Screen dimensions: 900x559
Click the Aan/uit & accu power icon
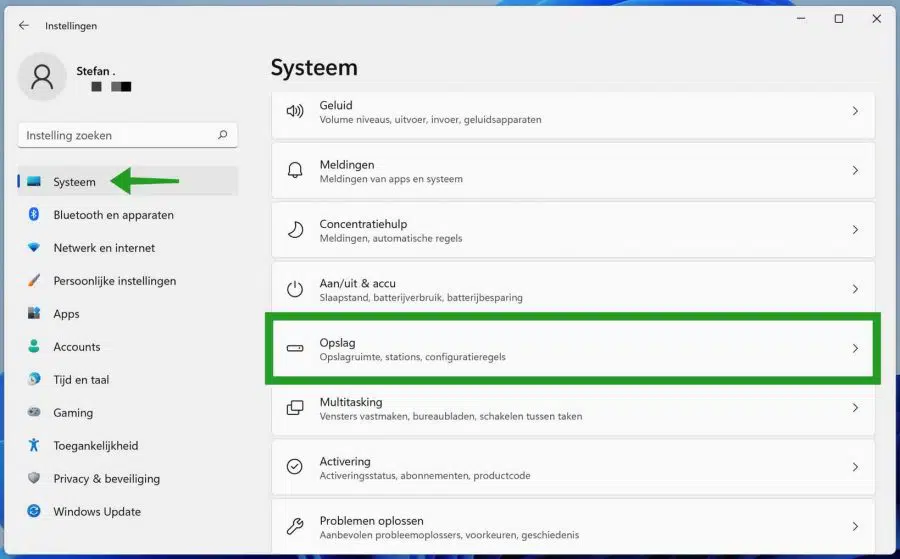point(295,289)
